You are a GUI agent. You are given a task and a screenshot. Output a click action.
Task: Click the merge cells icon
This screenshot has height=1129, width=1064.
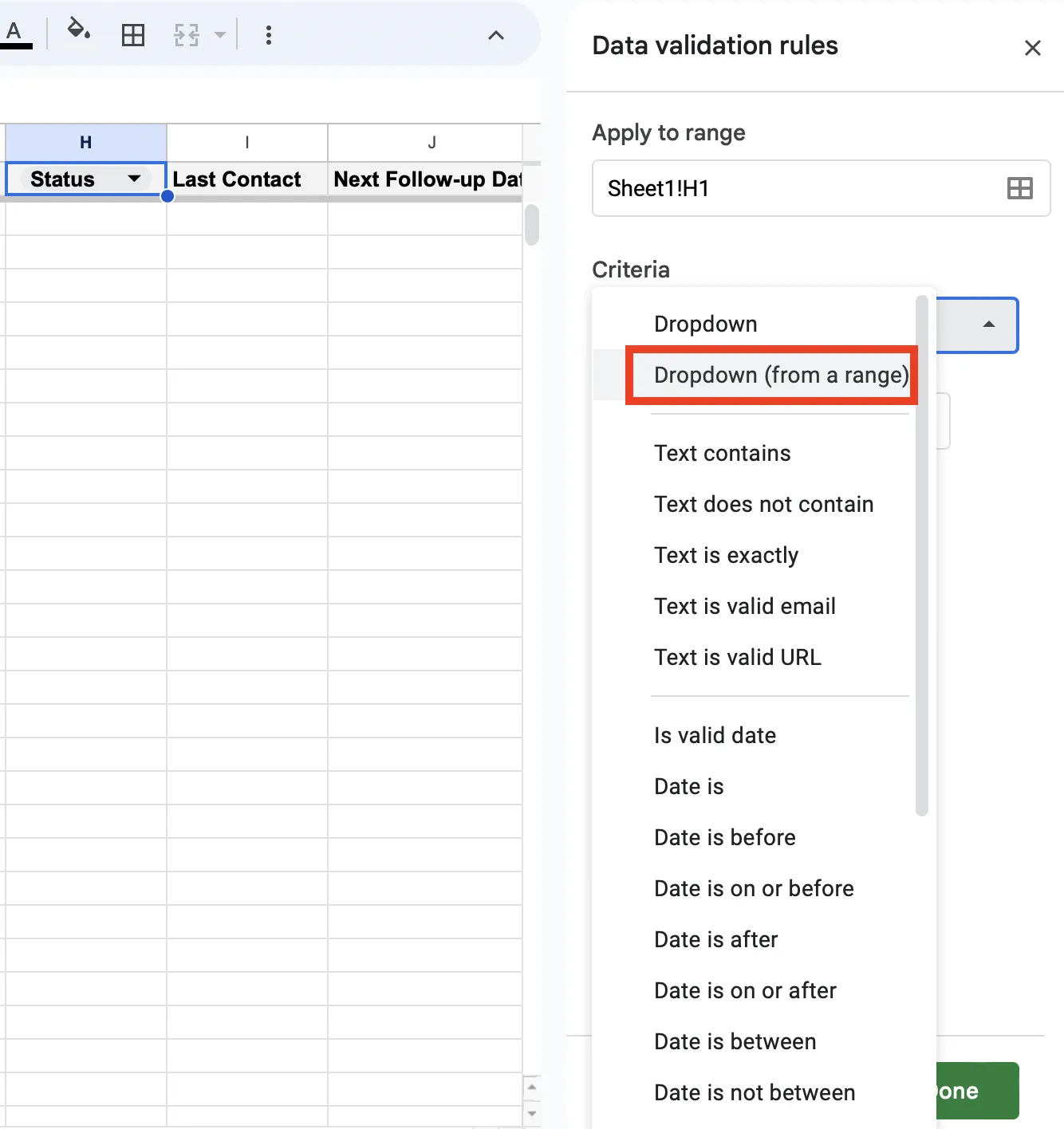(187, 35)
